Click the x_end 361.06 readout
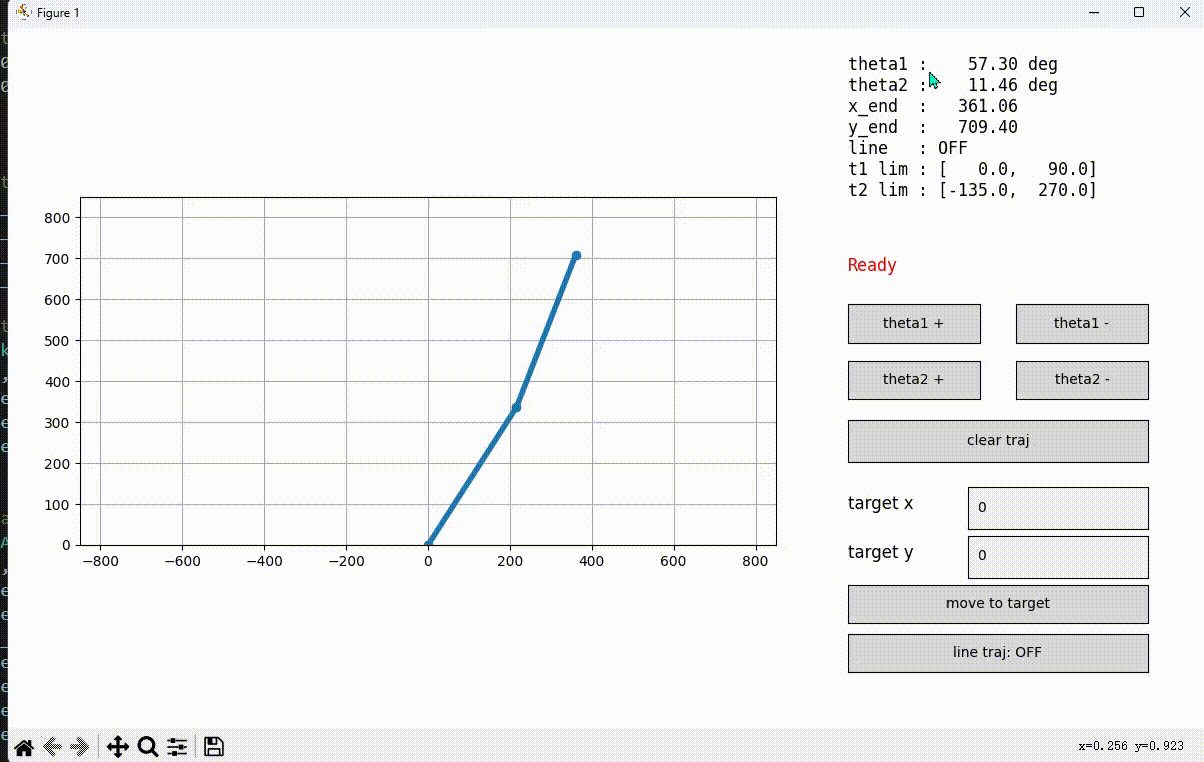 933,106
